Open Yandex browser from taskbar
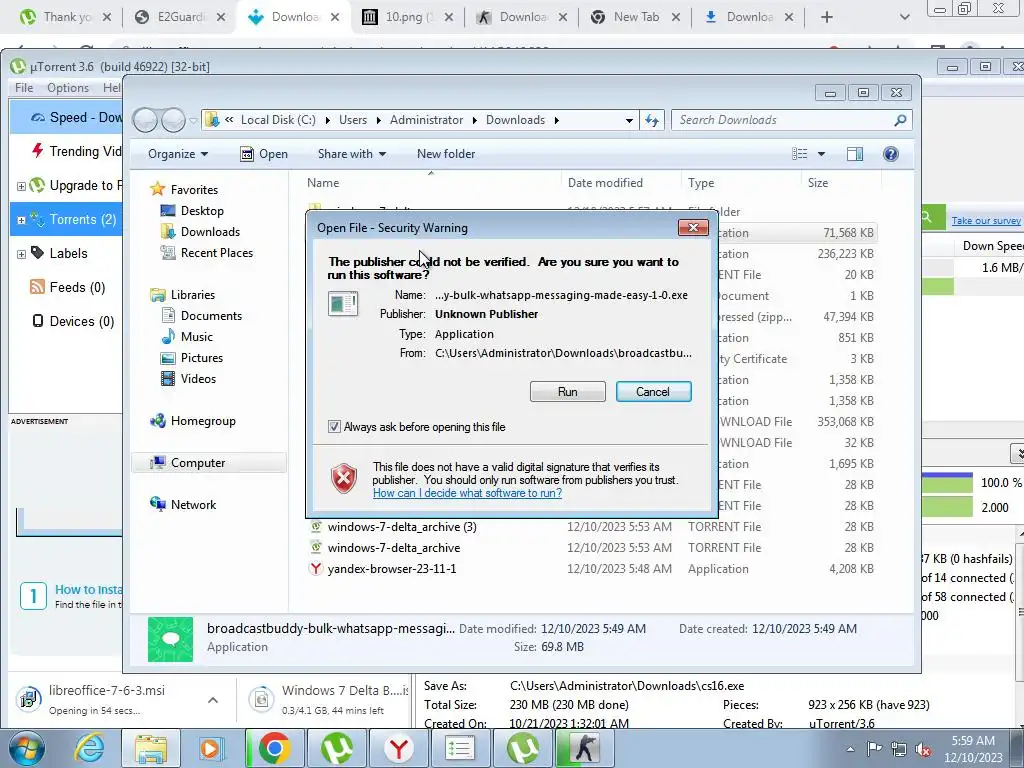 coord(398,748)
